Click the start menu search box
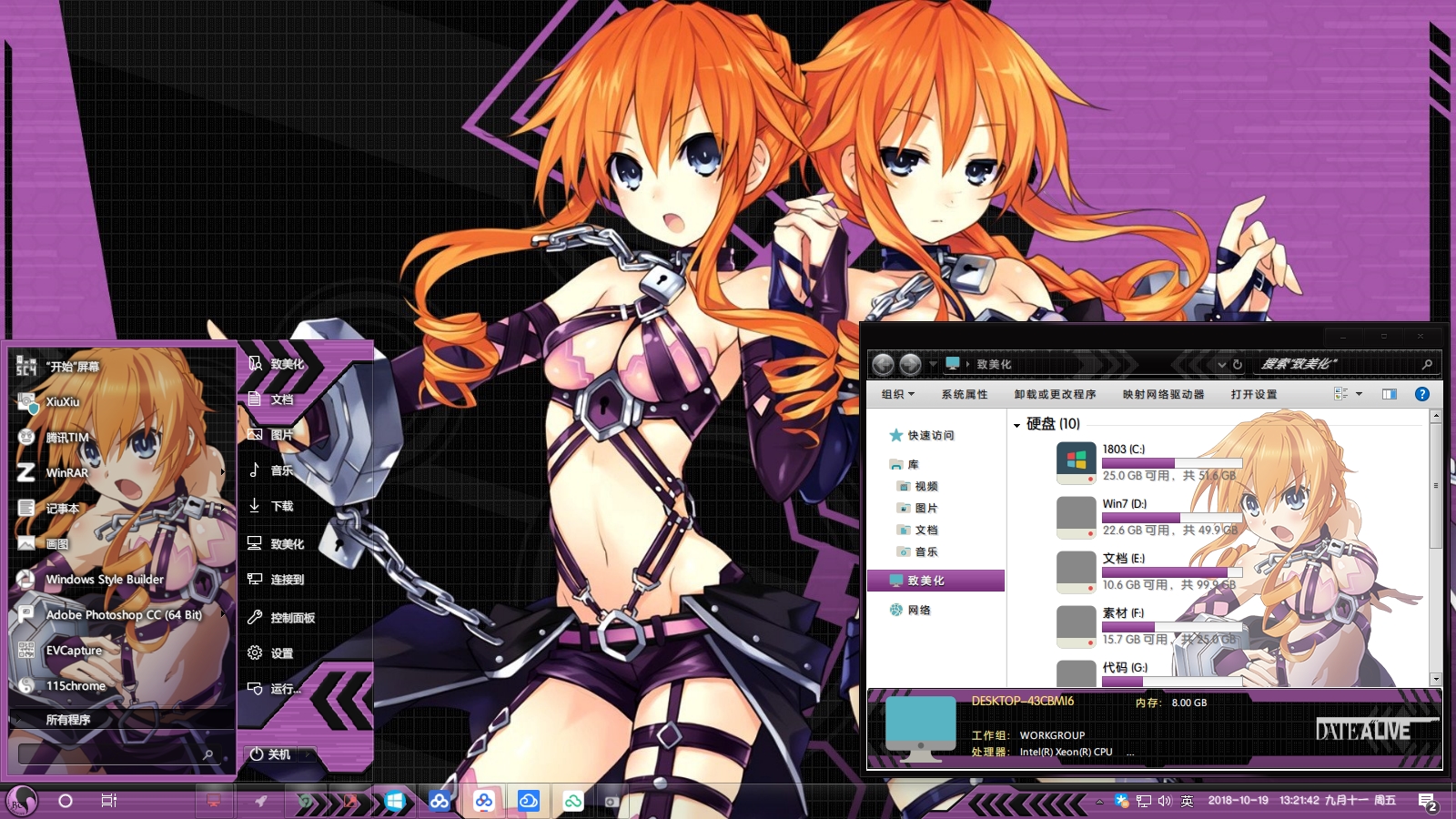The height and width of the screenshot is (819, 1456). (x=117, y=754)
